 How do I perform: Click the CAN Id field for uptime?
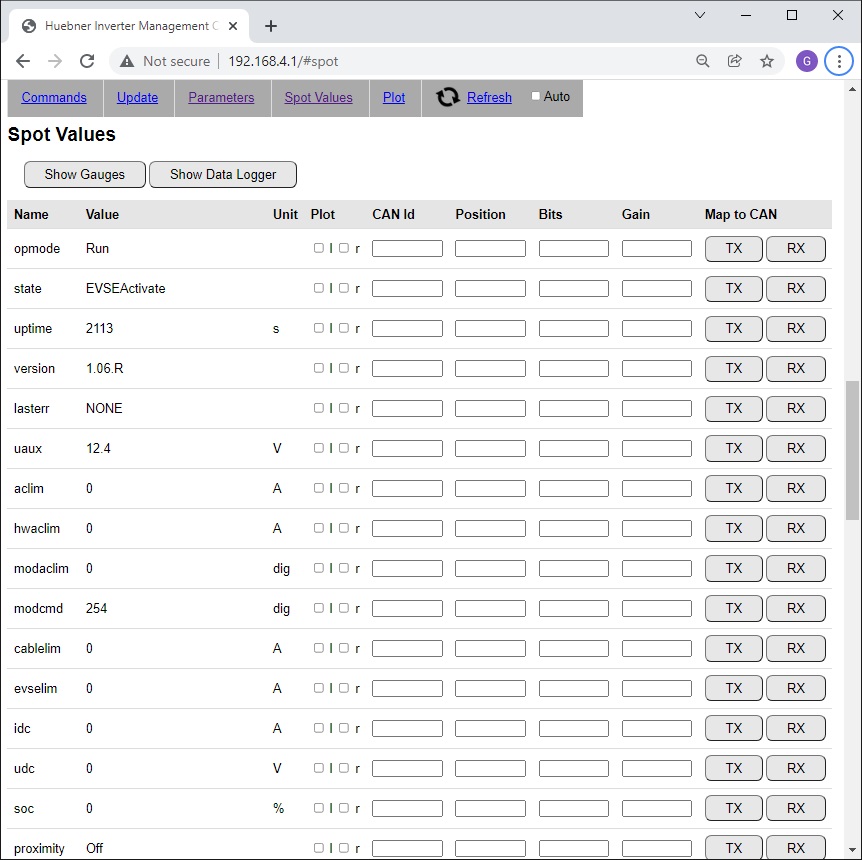point(407,329)
